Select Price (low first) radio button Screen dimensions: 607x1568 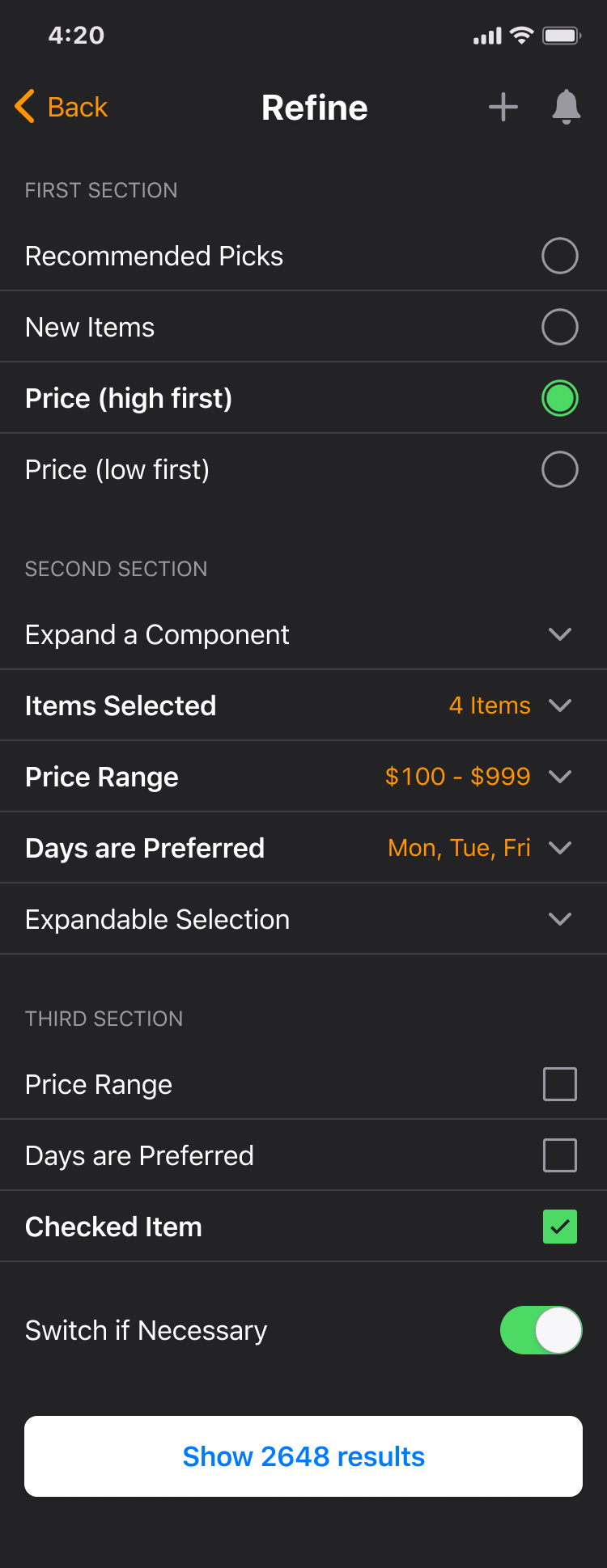(x=560, y=469)
